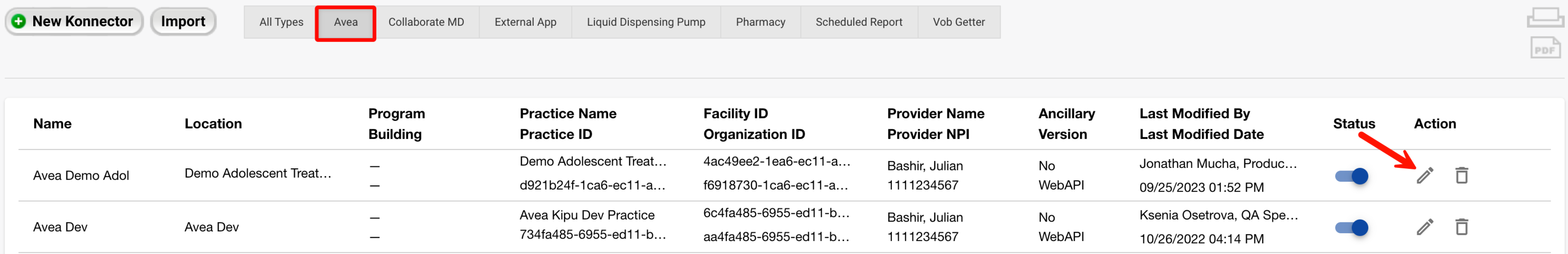Select the Pharmacy tab
This screenshot has height=254, width=1568.
click(760, 22)
